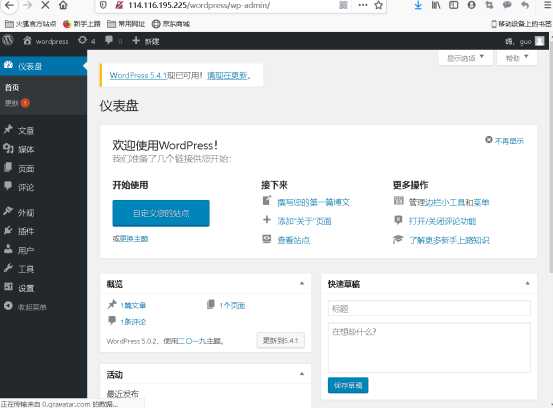Select the 仪表盘 sidebar menu
This screenshot has height=409, width=553.
coord(43,66)
